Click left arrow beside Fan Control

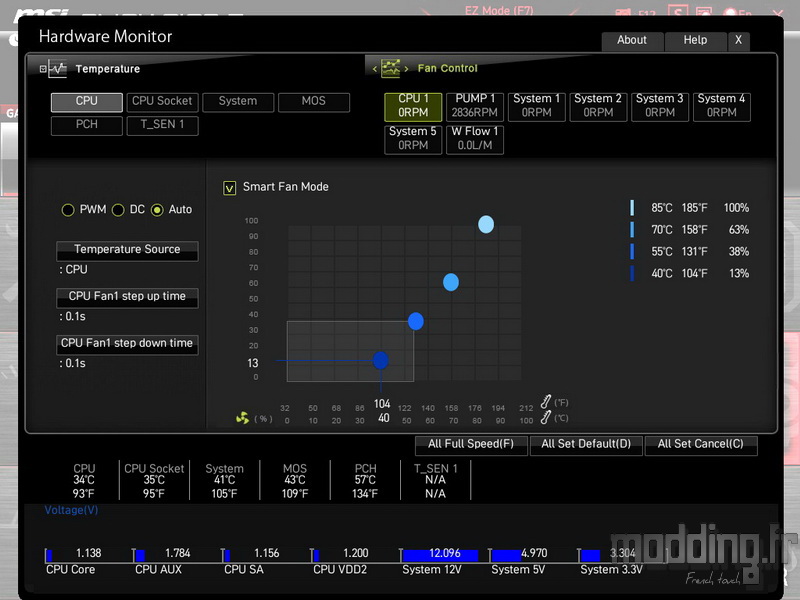pyautogui.click(x=374, y=68)
